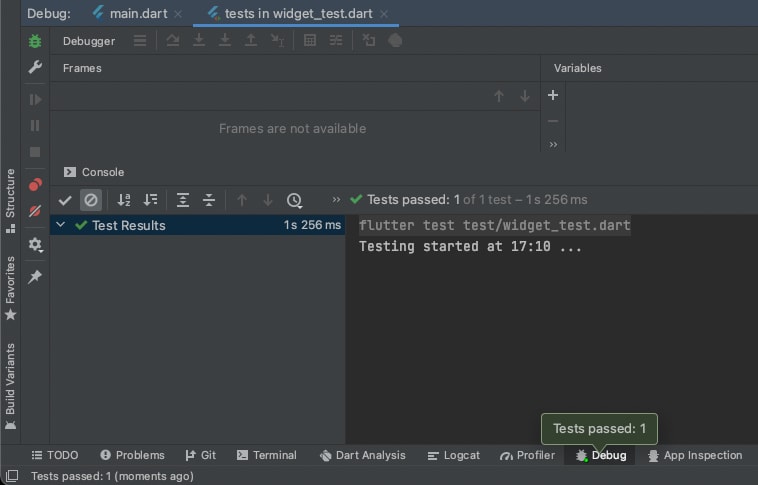
Task: Toggle Sort Alphabetically icon
Action: 124,200
